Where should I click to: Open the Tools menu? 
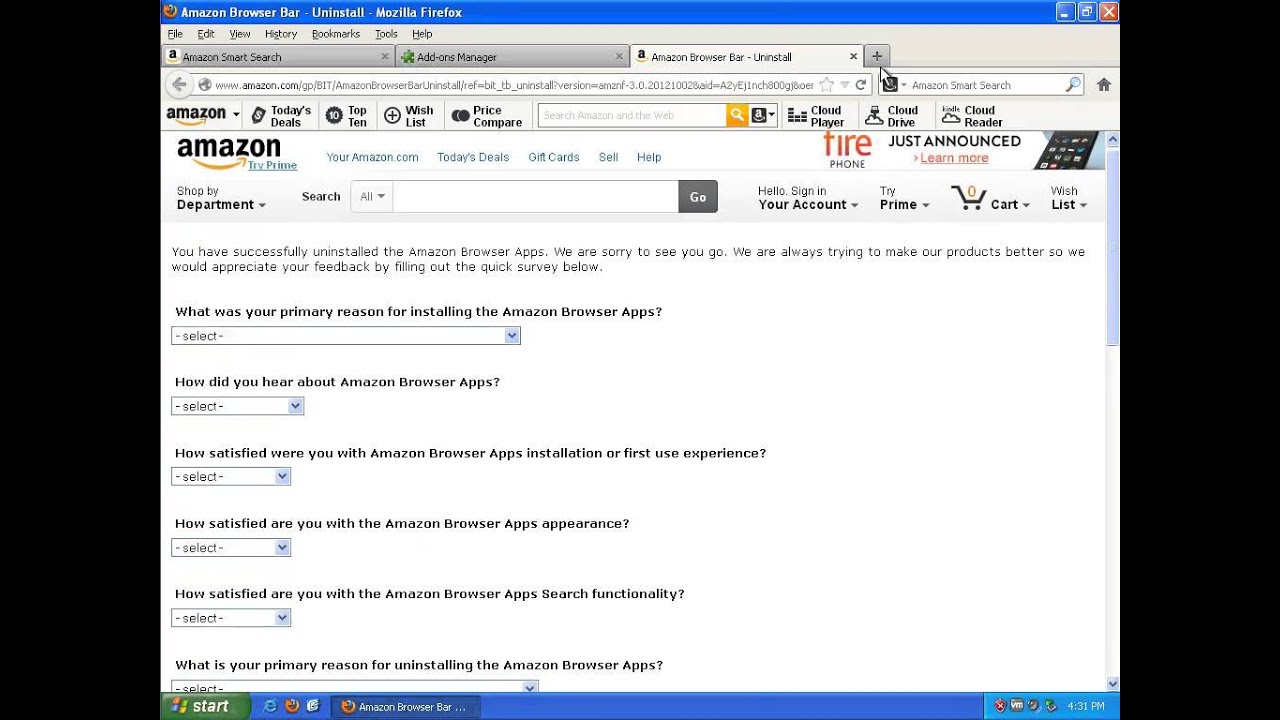(x=386, y=34)
